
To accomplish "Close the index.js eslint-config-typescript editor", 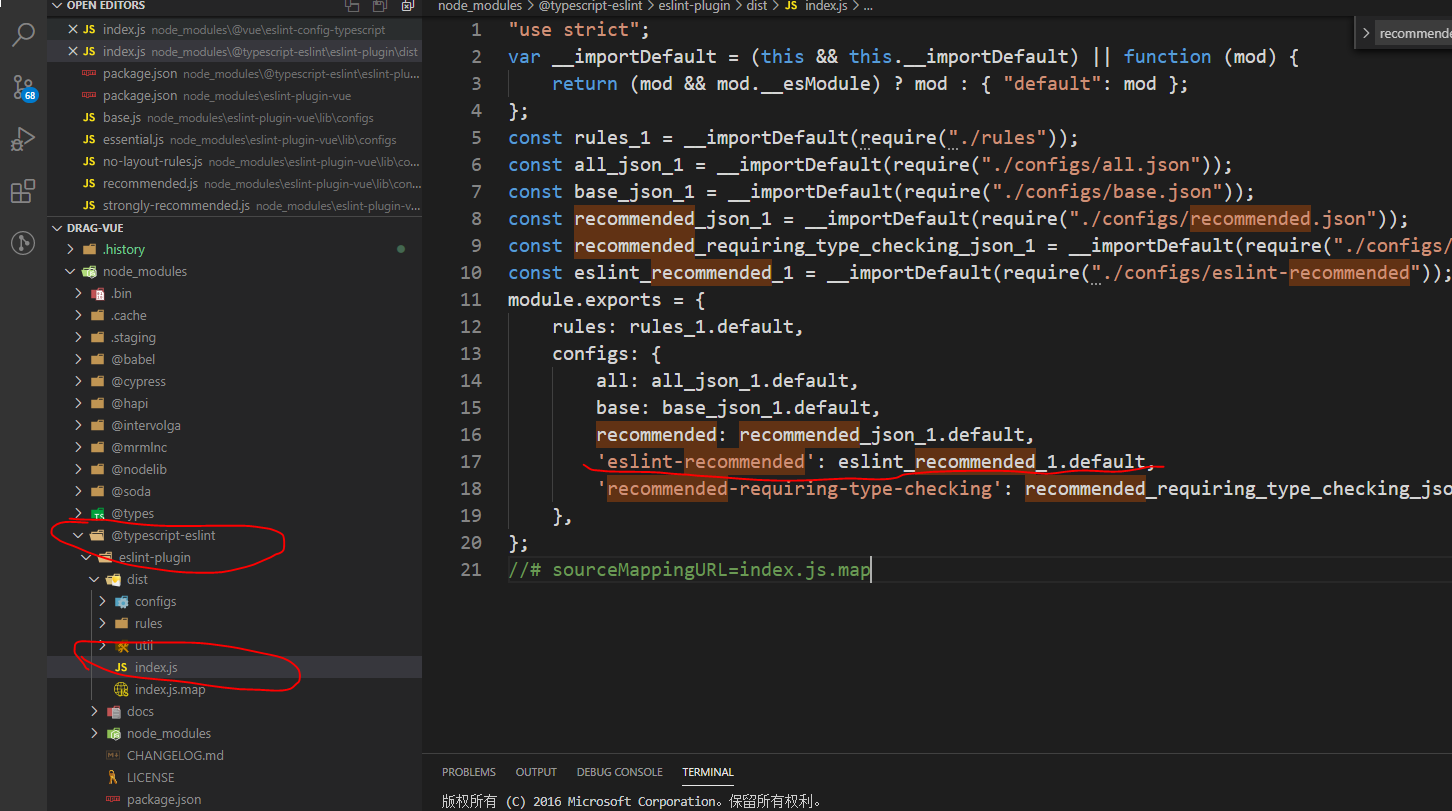I will (x=72, y=30).
